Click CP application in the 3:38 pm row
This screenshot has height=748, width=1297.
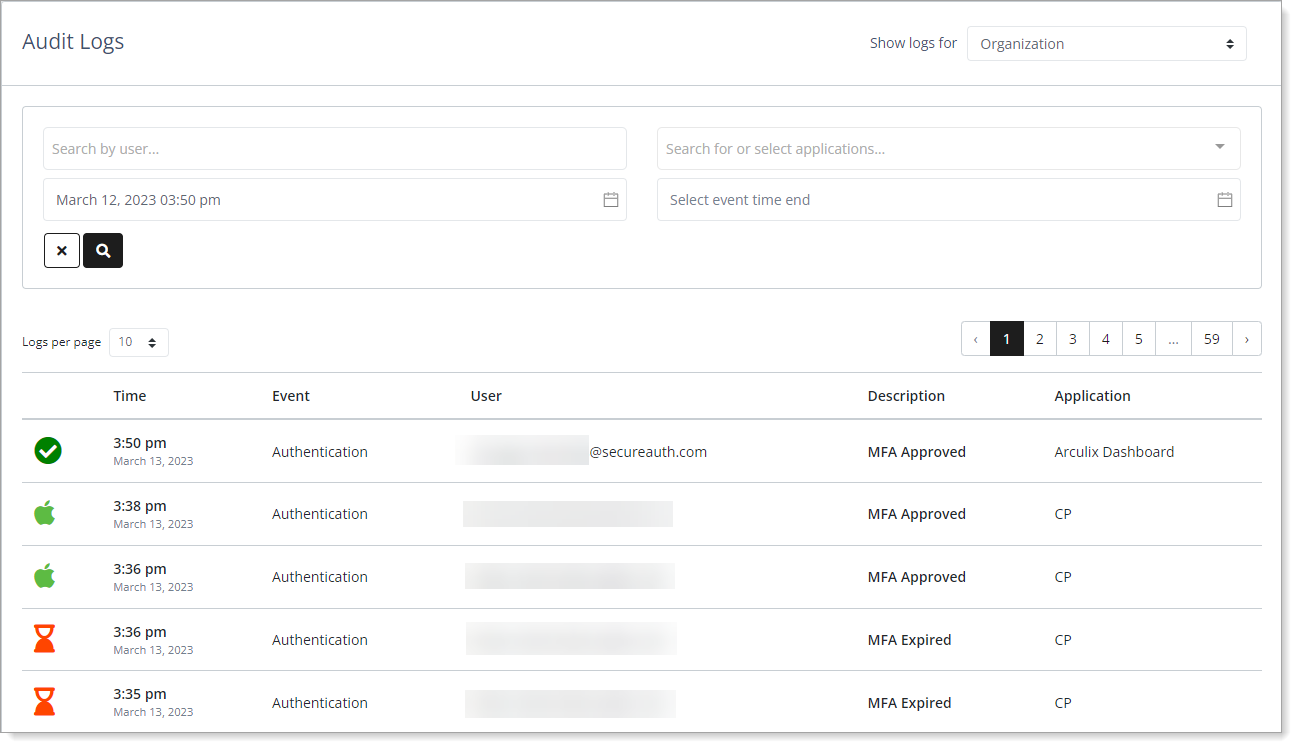point(1063,514)
